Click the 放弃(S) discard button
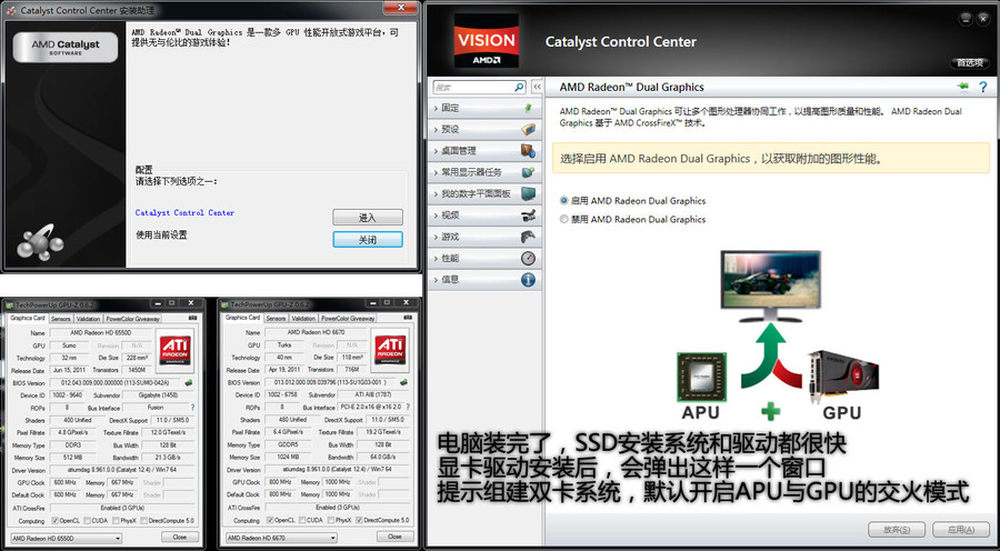1000x551 pixels. click(x=897, y=529)
